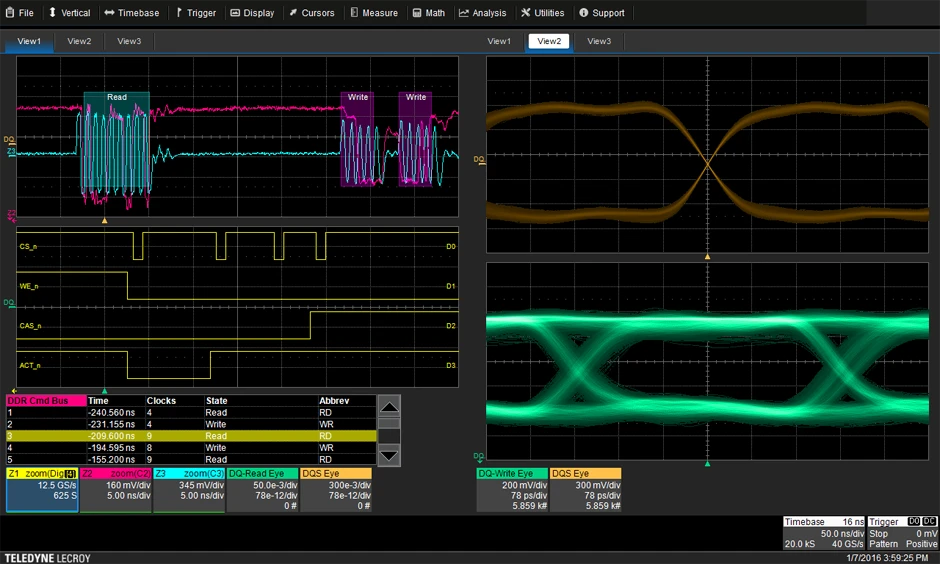Open the Utilities menu
The width and height of the screenshot is (940, 564).
tap(543, 13)
